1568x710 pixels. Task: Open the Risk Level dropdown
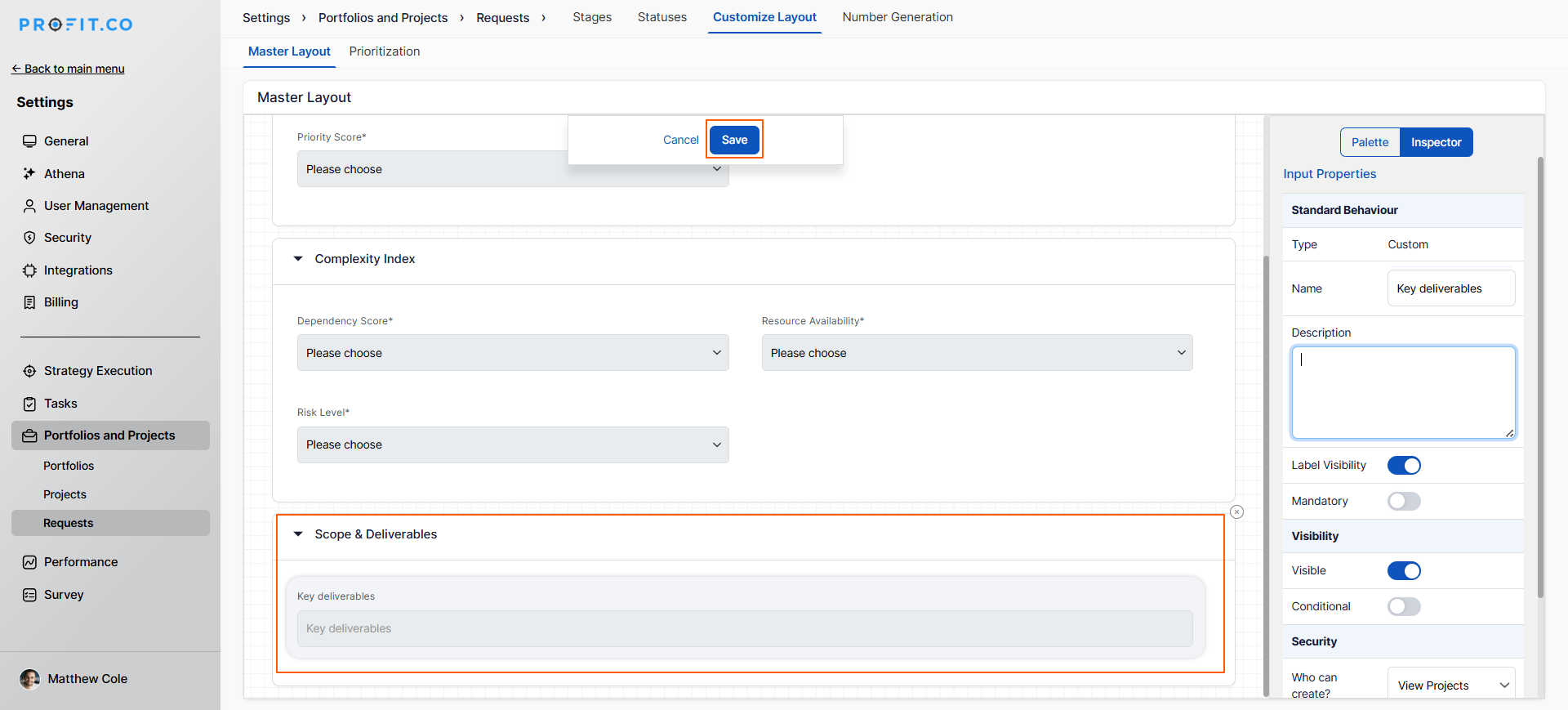(513, 444)
